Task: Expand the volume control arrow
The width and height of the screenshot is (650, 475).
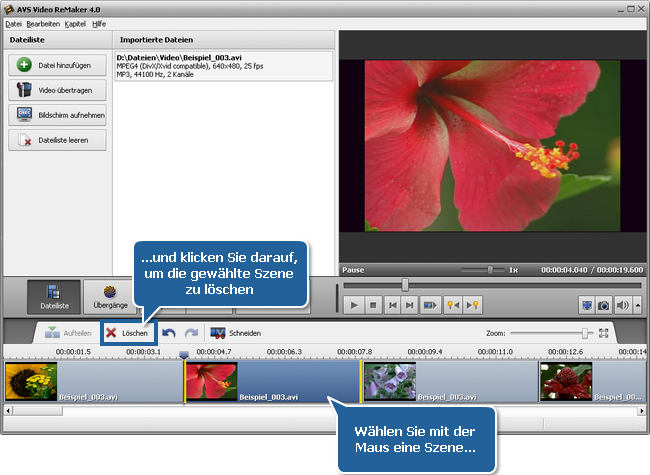Action: tap(636, 305)
